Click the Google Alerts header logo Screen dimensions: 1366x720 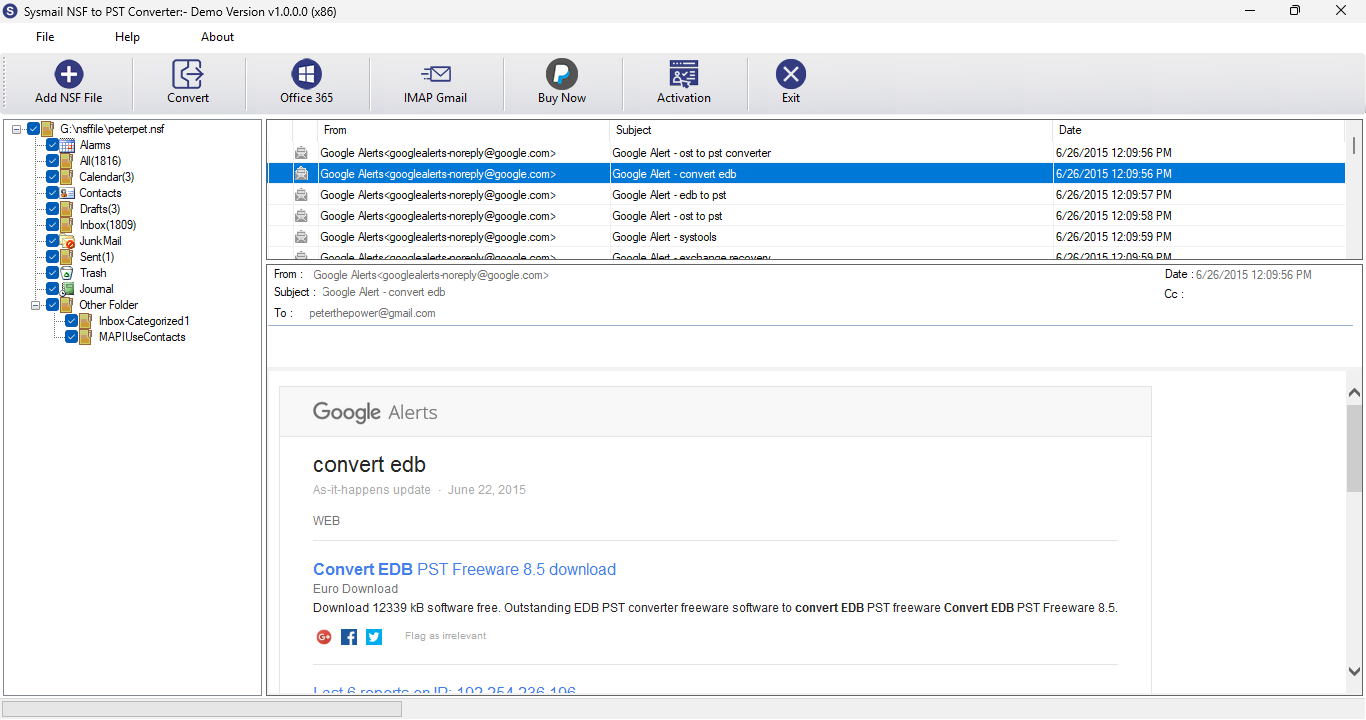click(375, 412)
